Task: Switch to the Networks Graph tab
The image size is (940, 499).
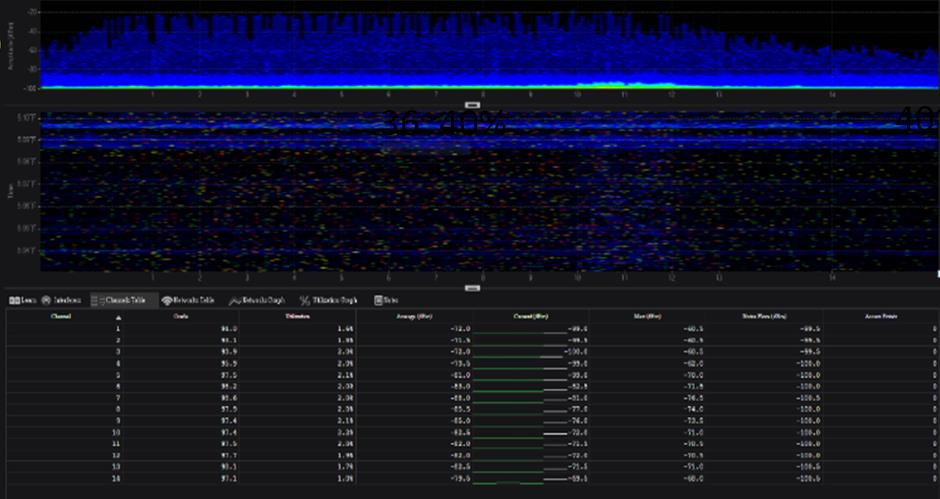Action: (x=257, y=300)
